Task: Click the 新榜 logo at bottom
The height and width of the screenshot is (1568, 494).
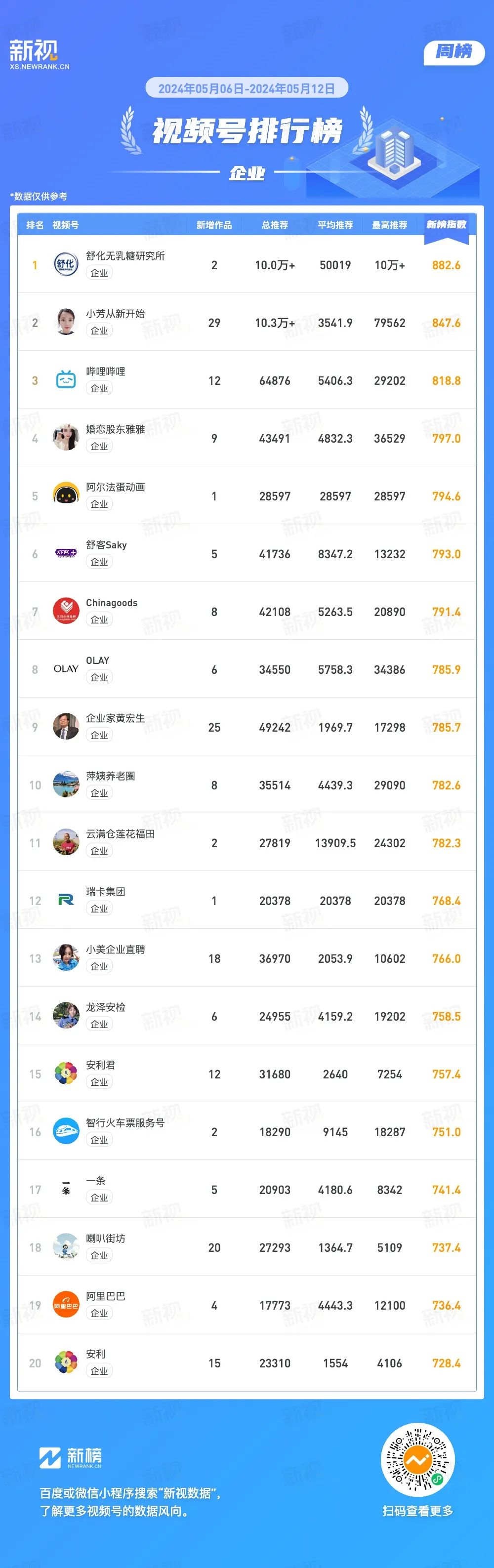Action: 71,1457
